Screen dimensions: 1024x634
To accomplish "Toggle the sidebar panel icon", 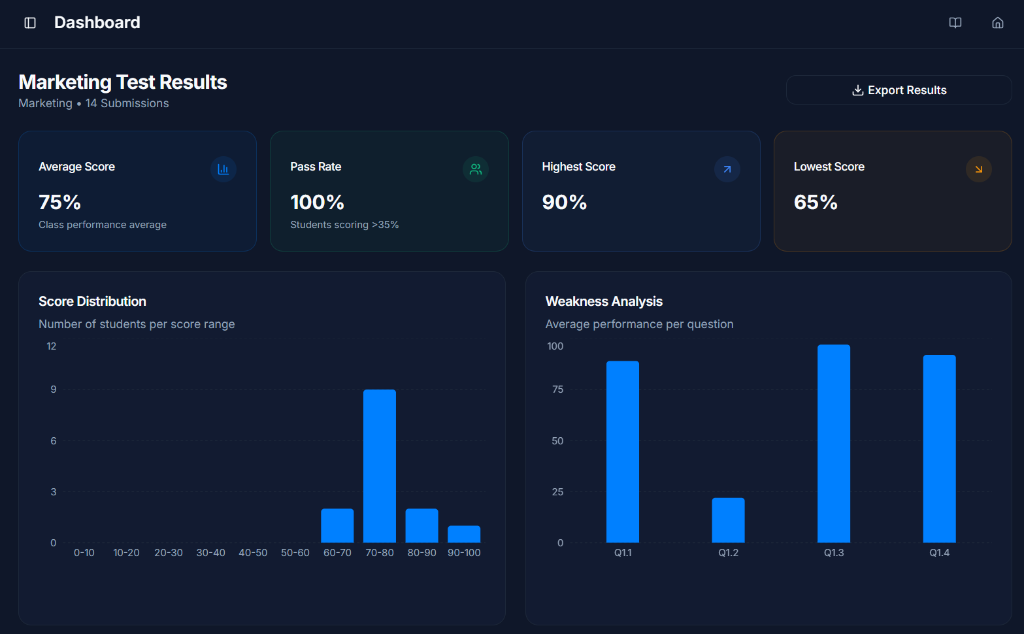I will (x=30, y=23).
